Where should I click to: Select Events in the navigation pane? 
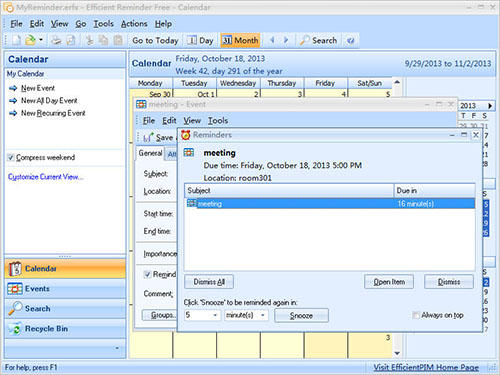coord(65,289)
